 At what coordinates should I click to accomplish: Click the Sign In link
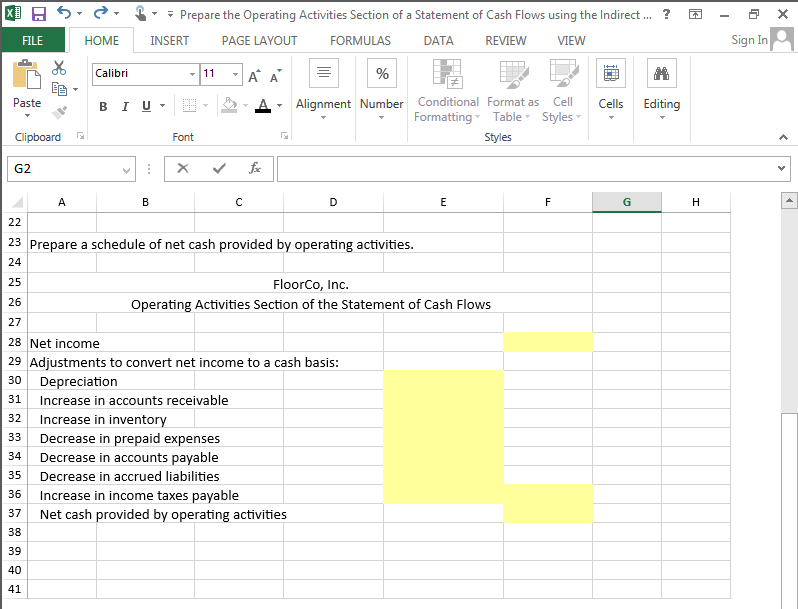coord(749,40)
